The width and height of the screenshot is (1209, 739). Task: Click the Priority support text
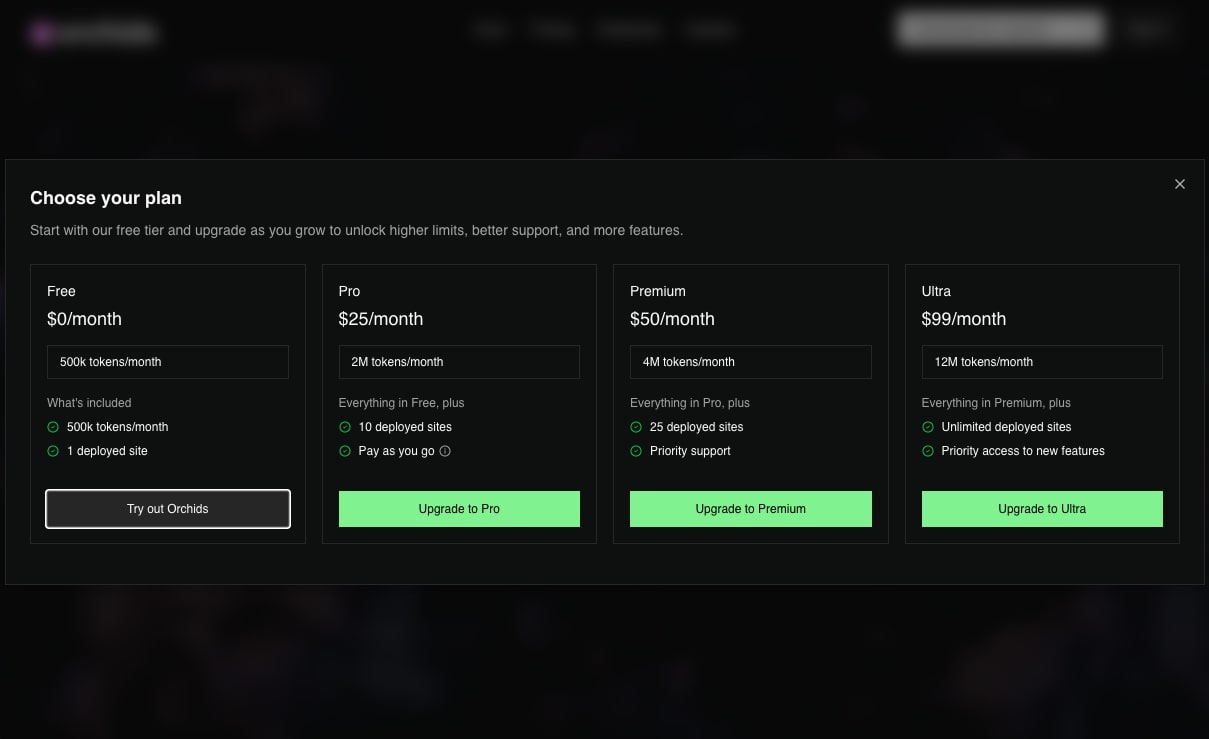click(x=690, y=451)
